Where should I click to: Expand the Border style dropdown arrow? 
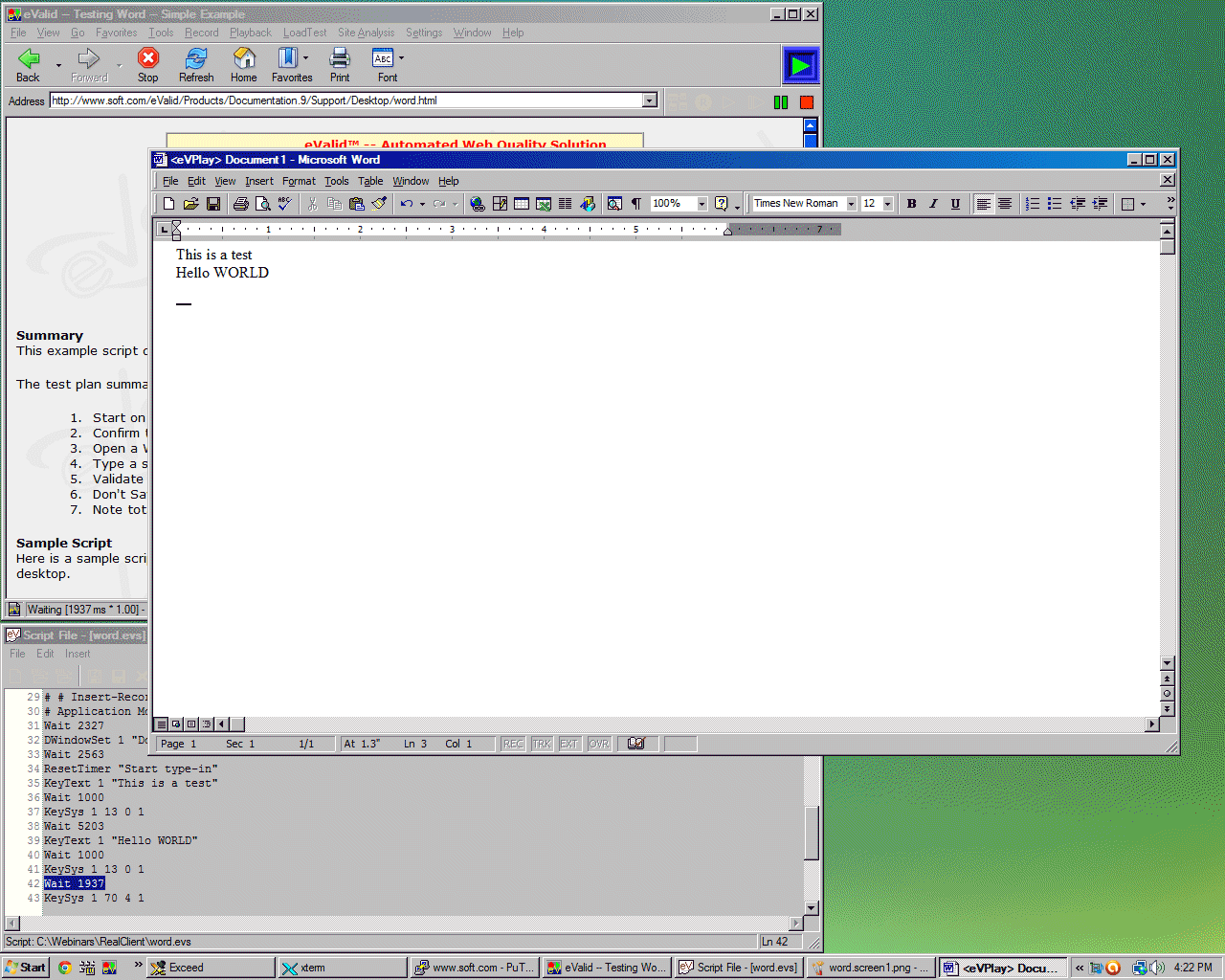pos(1143,204)
